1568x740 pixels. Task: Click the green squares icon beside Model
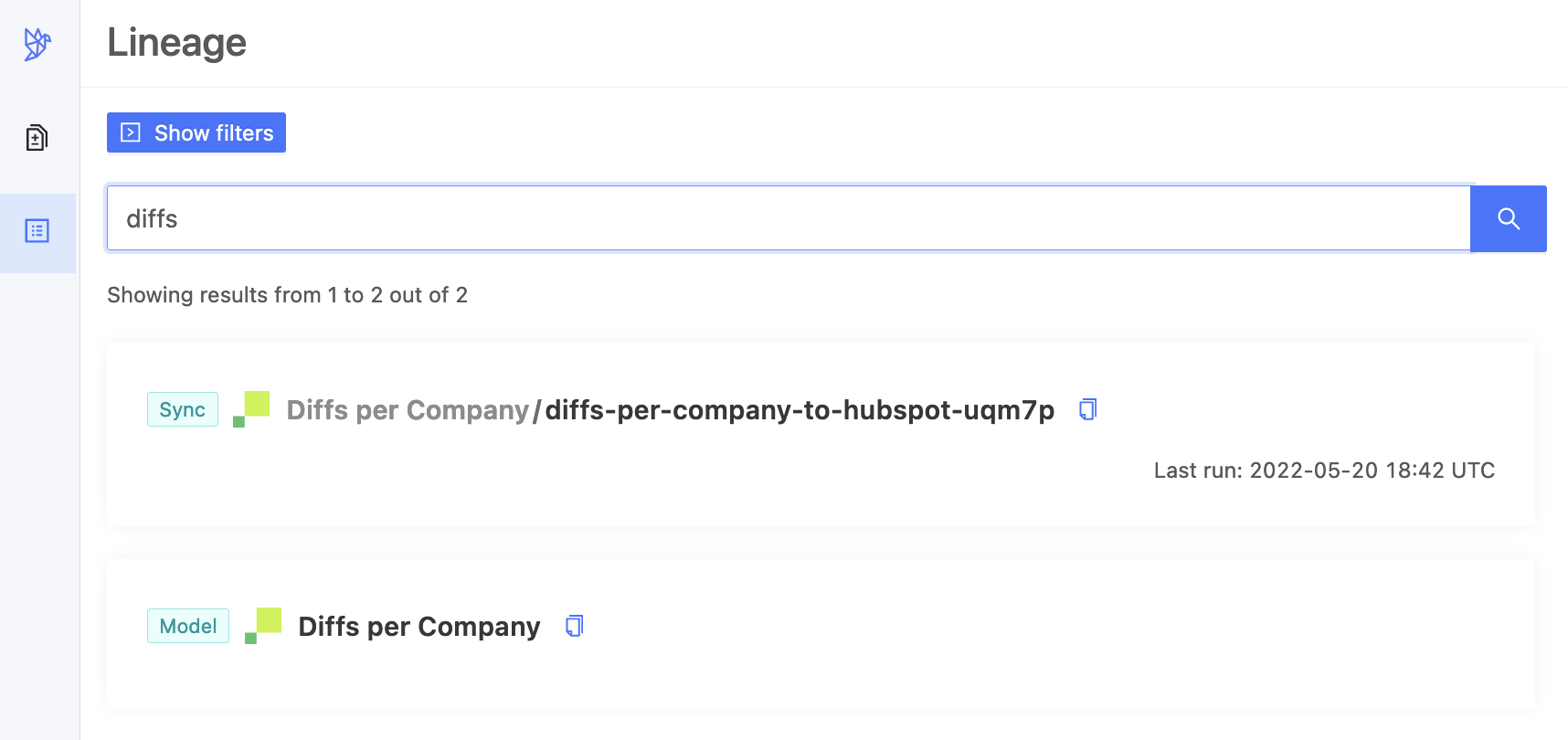point(263,626)
